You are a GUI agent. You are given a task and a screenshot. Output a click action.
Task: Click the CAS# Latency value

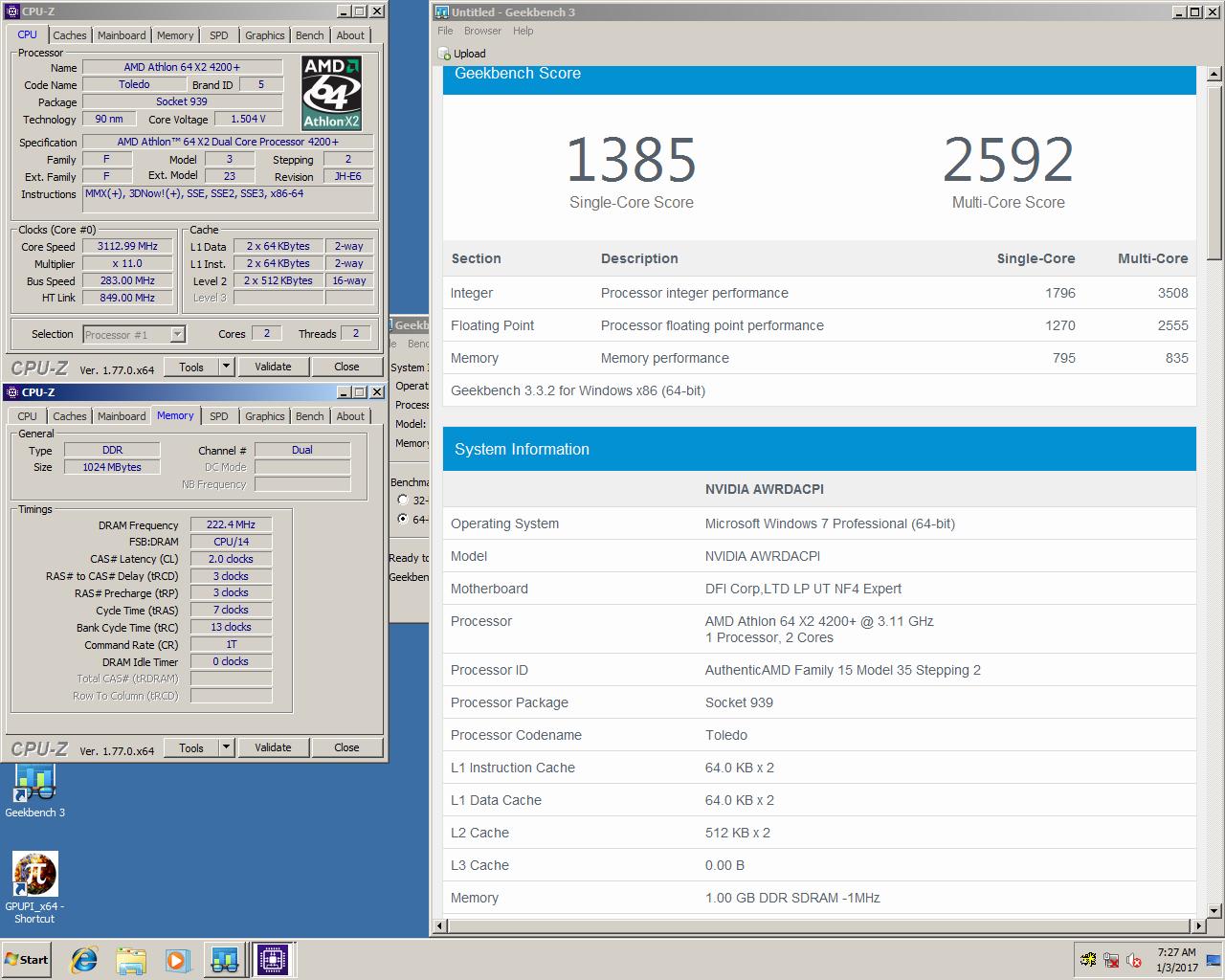231,559
